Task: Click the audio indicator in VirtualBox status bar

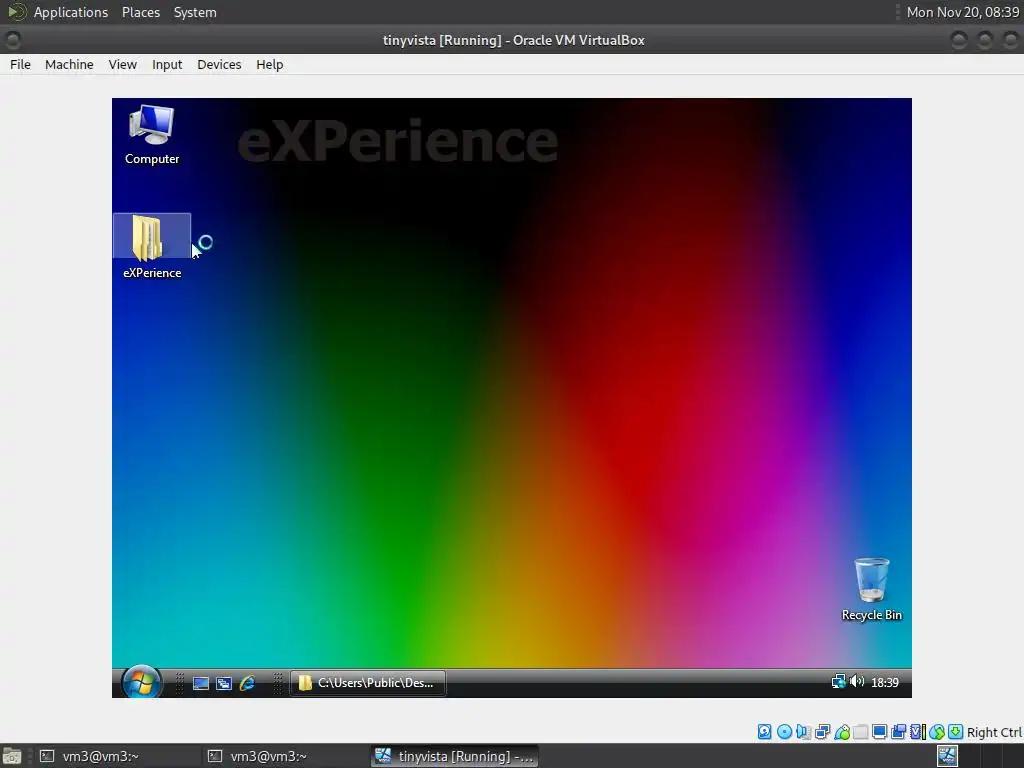Action: (803, 732)
